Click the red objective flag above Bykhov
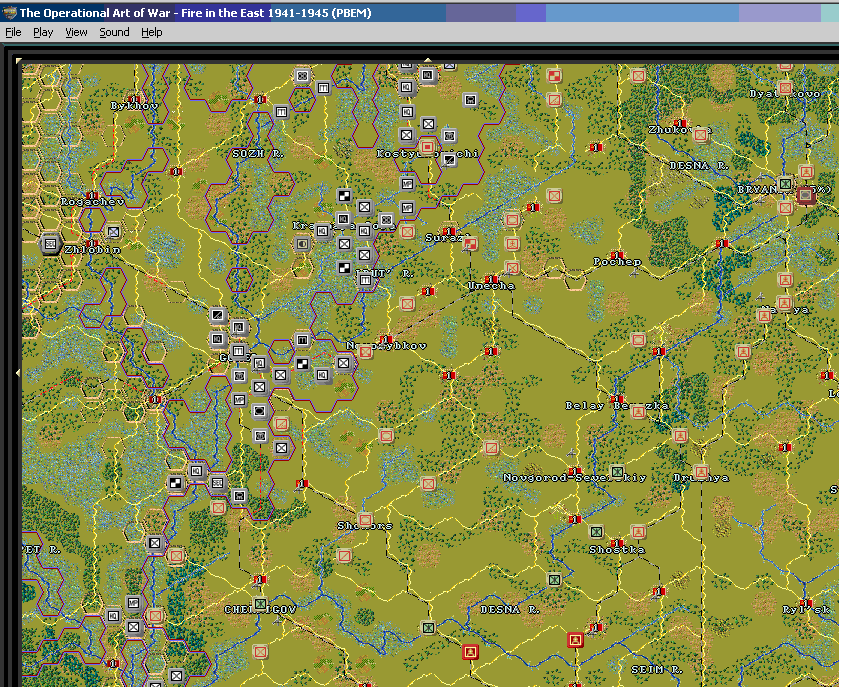 (134, 99)
